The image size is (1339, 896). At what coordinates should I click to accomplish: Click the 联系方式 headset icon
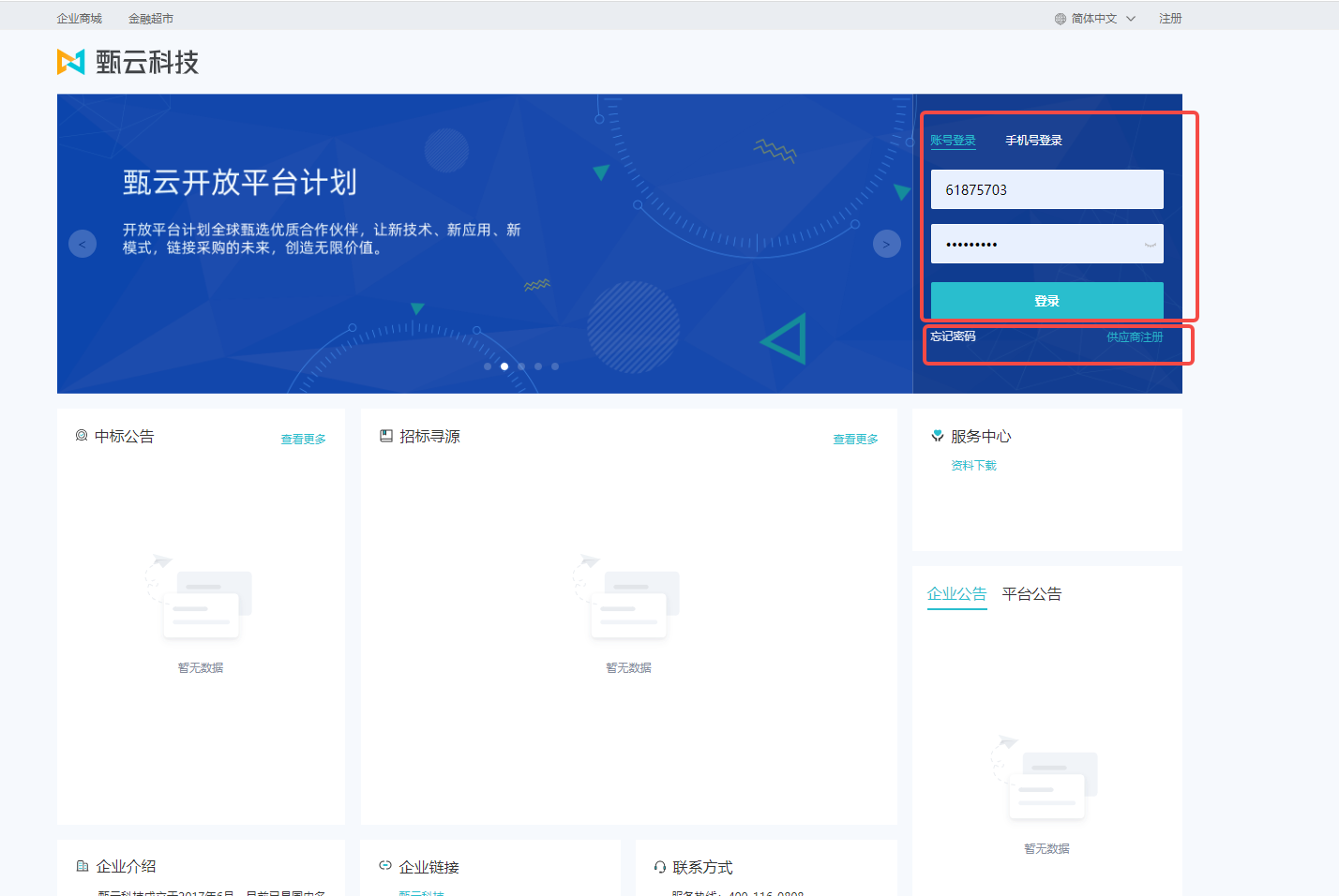pos(660,867)
